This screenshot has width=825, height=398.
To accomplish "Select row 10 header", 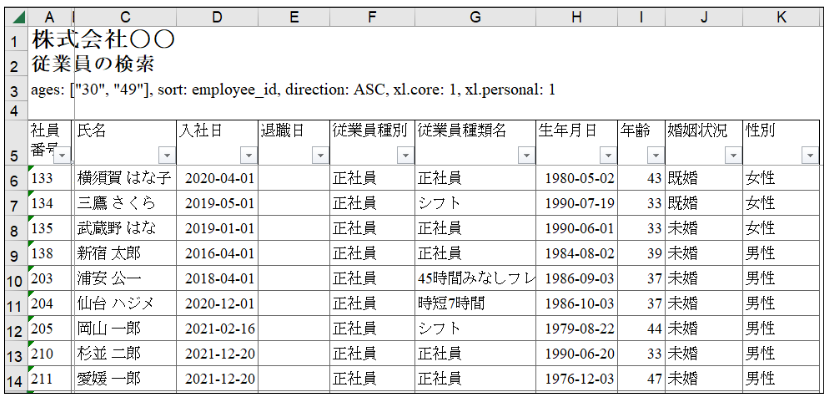I will (x=14, y=278).
